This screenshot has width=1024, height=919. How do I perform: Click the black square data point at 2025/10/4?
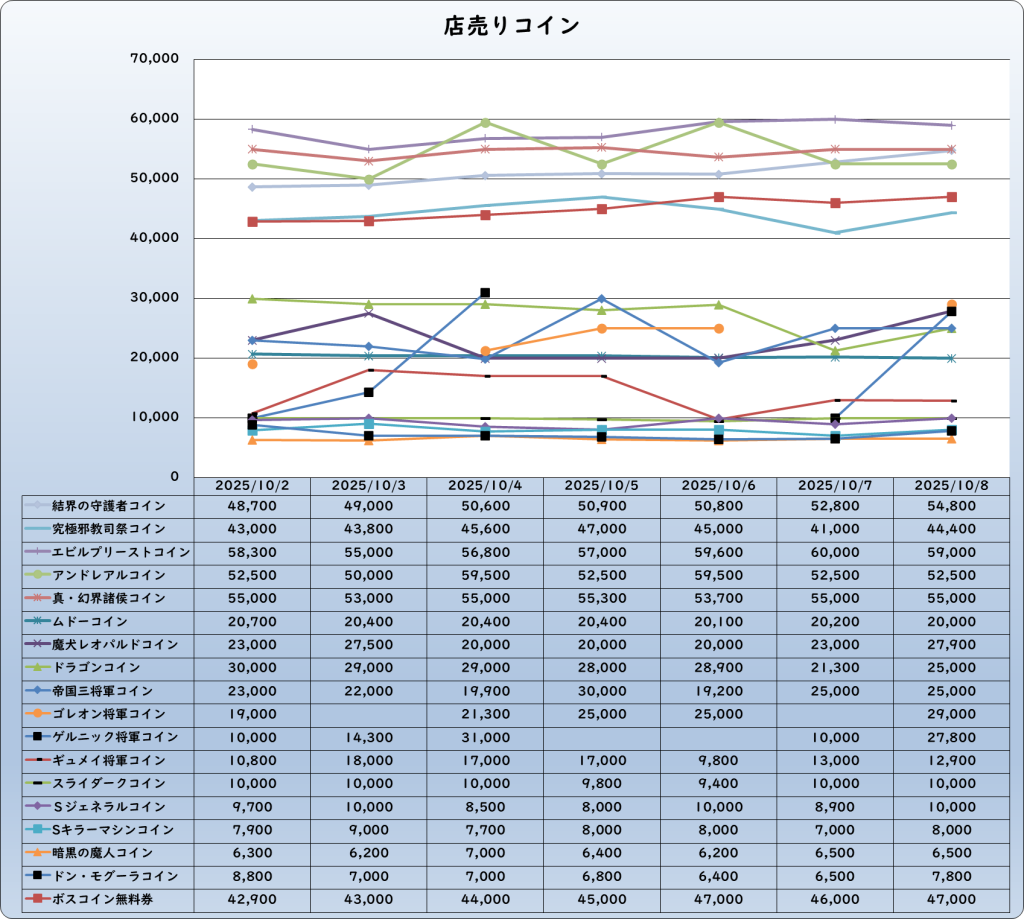[x=485, y=293]
